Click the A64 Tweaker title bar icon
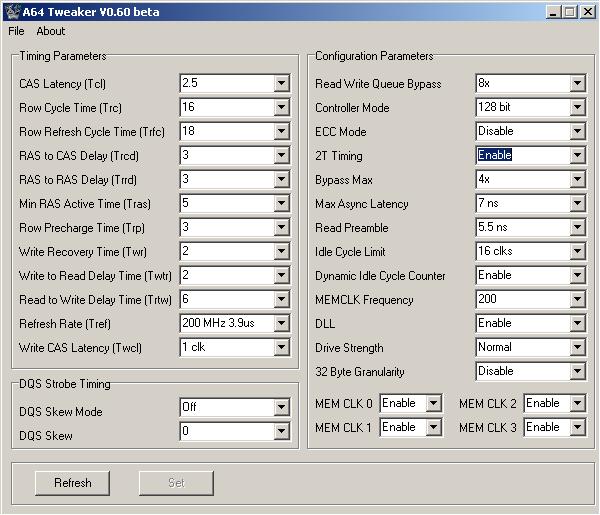 [x=11, y=11]
